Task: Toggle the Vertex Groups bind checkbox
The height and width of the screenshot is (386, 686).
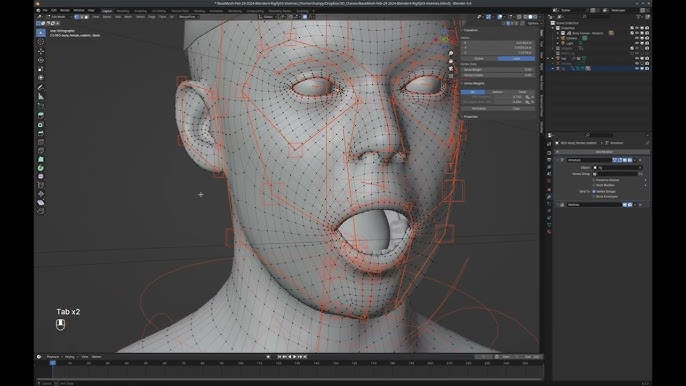Action: pyautogui.click(x=594, y=191)
